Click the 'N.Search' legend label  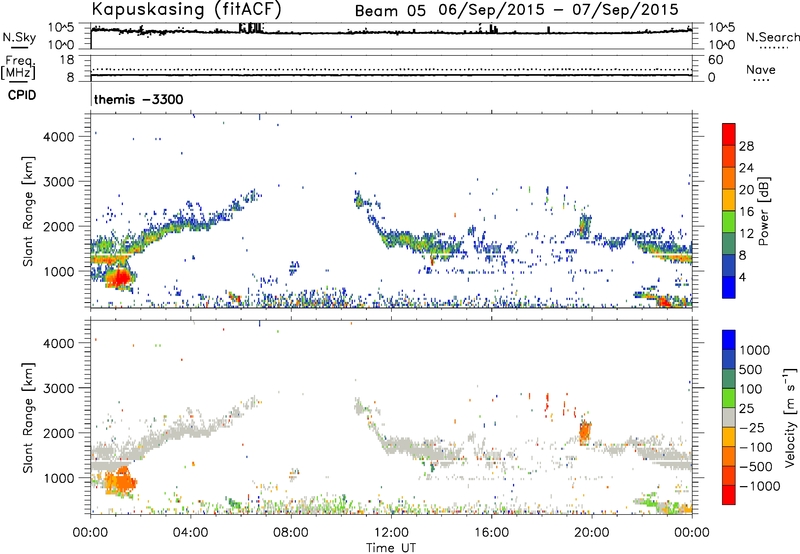(x=772, y=37)
